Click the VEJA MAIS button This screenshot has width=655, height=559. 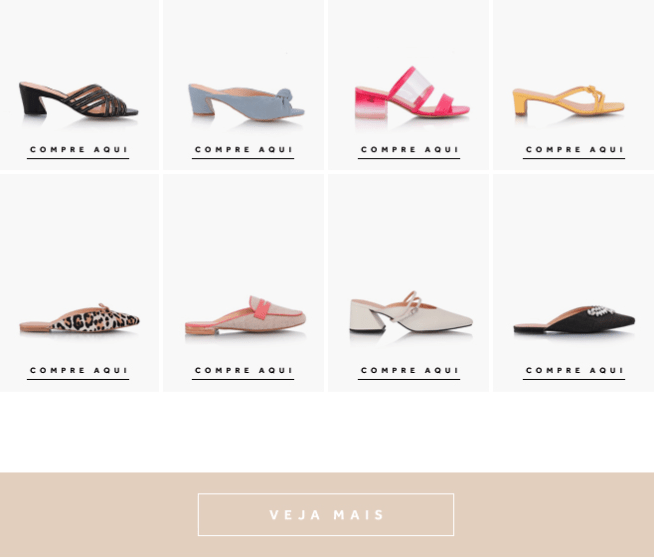click(326, 515)
